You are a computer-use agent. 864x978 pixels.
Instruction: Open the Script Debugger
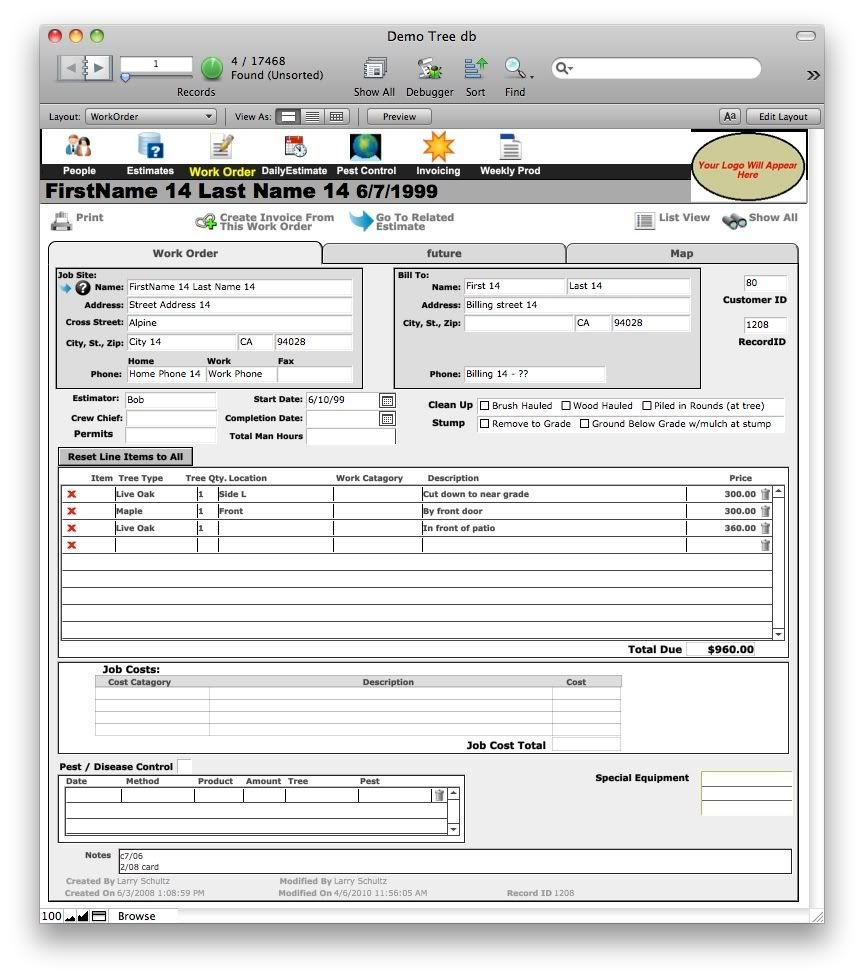430,70
